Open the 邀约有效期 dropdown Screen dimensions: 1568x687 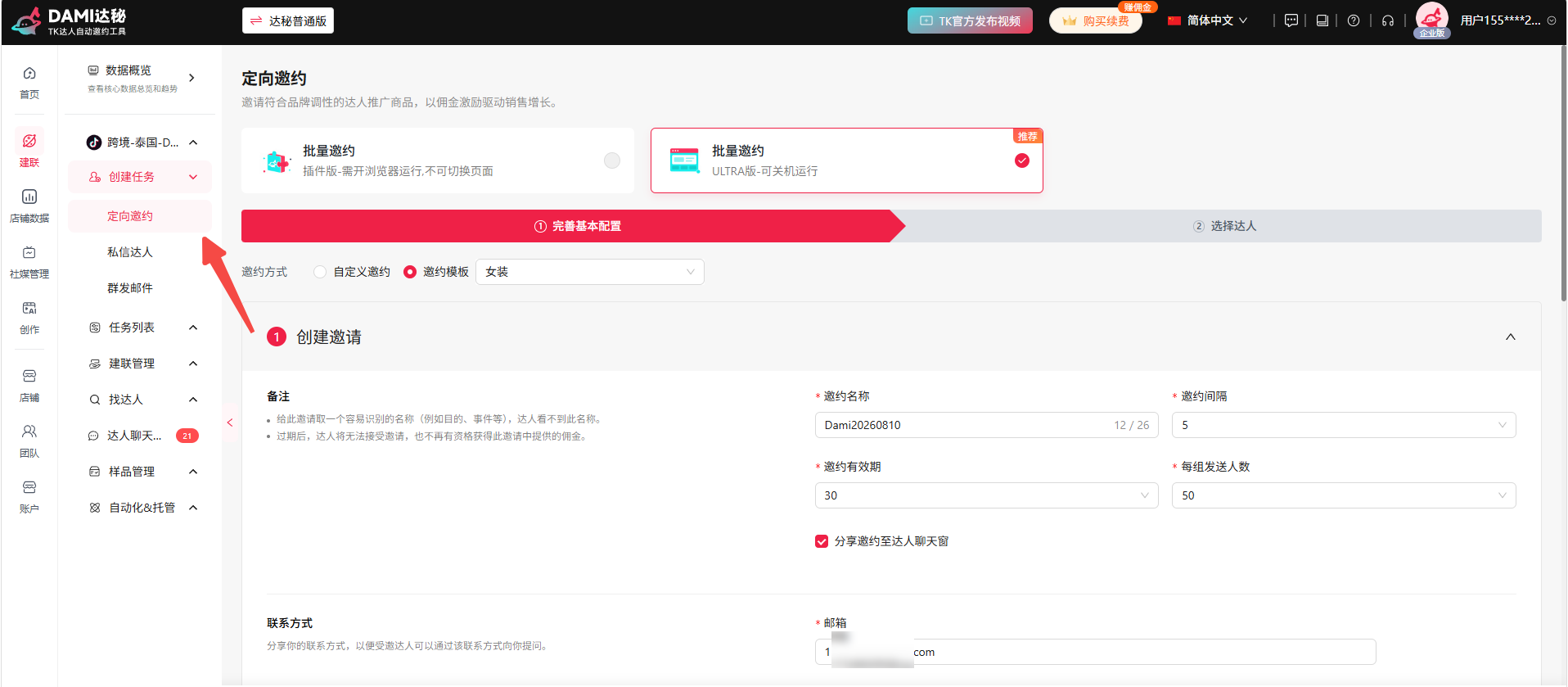pos(986,495)
